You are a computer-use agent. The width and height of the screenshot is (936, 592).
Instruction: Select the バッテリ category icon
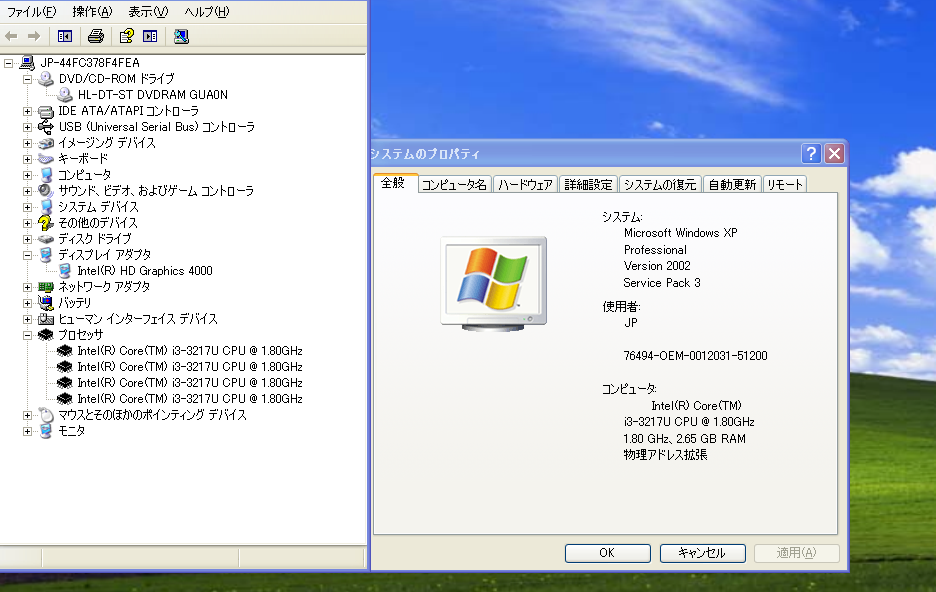pyautogui.click(x=46, y=303)
